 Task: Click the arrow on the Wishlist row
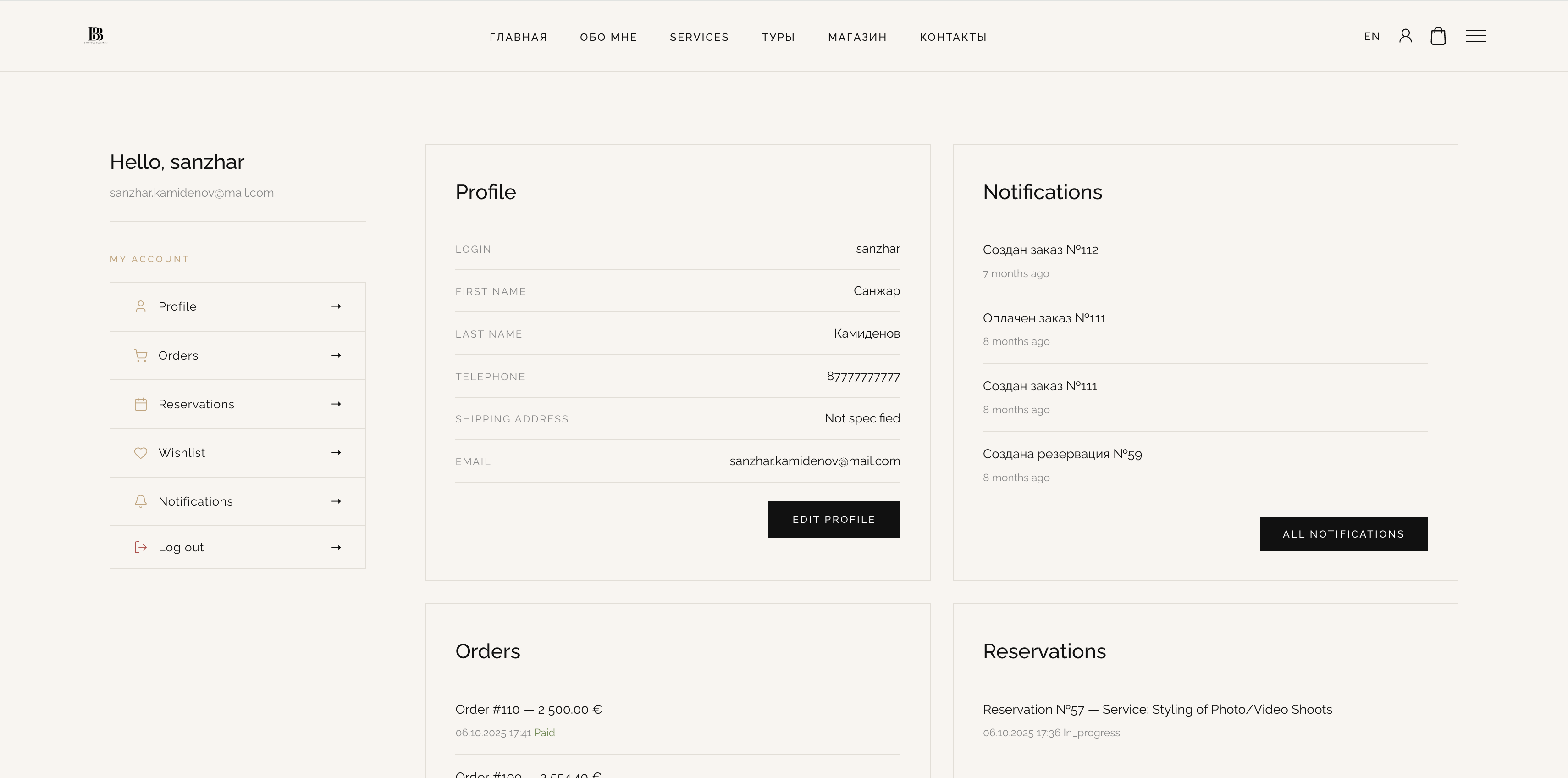click(336, 453)
